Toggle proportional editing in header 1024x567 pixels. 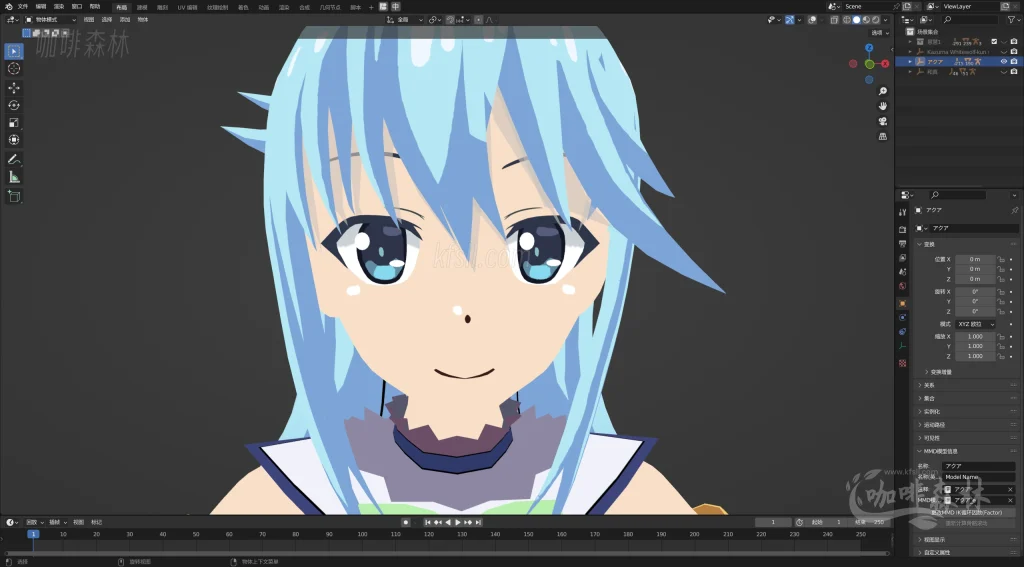478,20
